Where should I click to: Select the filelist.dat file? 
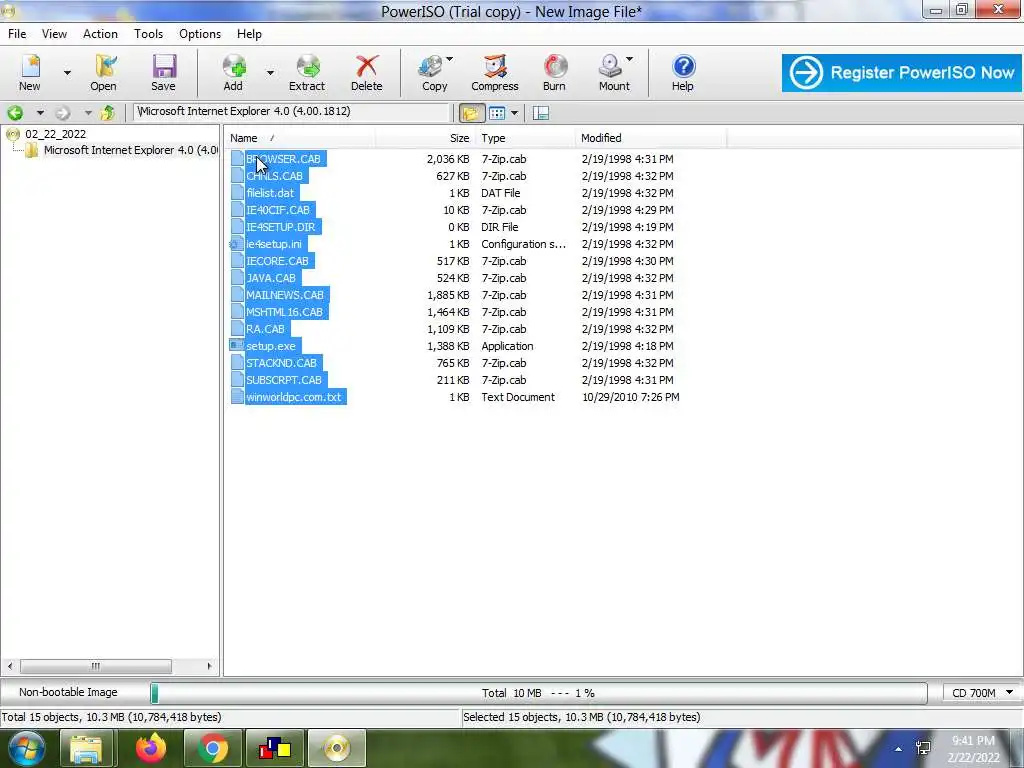[270, 193]
